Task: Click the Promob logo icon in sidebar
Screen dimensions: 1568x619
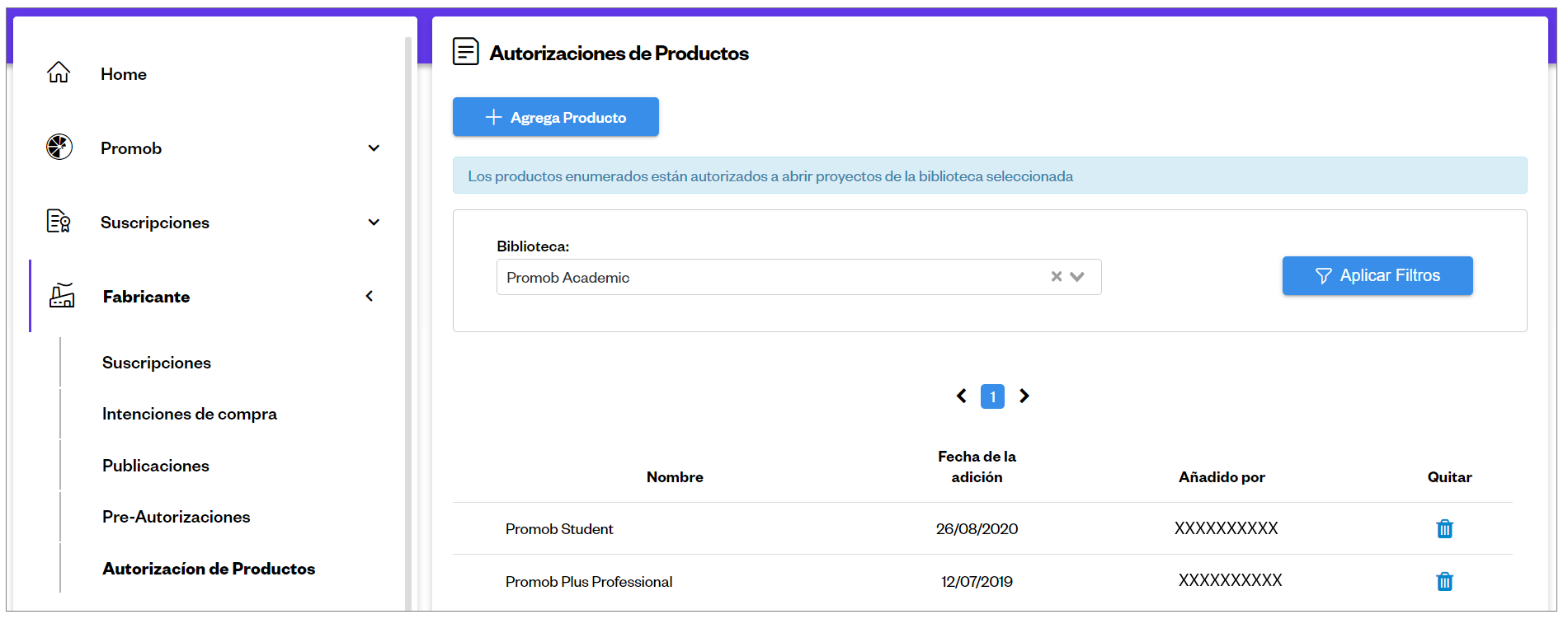Action: tap(59, 147)
